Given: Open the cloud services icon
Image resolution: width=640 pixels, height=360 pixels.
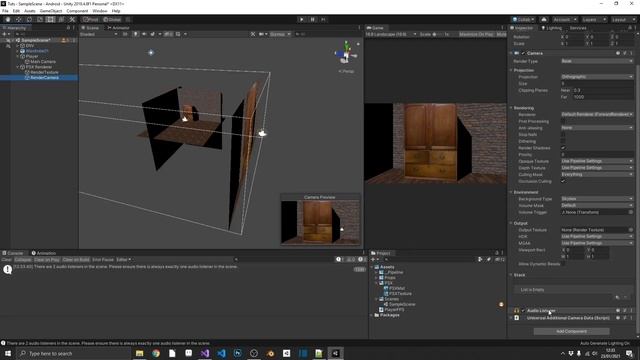Looking at the screenshot, I should click(x=544, y=19).
